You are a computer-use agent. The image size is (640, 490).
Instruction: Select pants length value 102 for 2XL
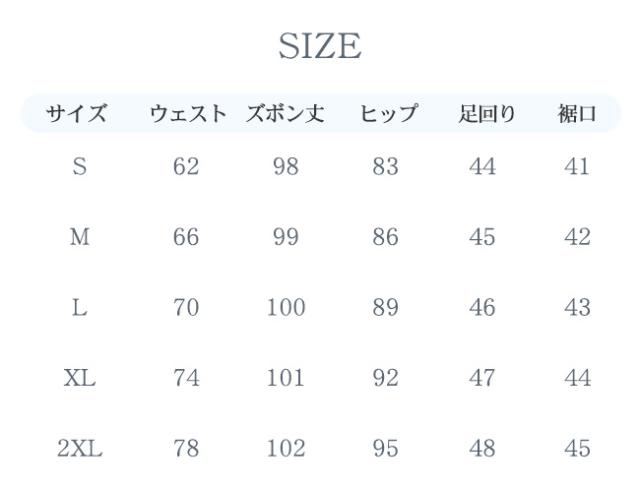coord(285,448)
